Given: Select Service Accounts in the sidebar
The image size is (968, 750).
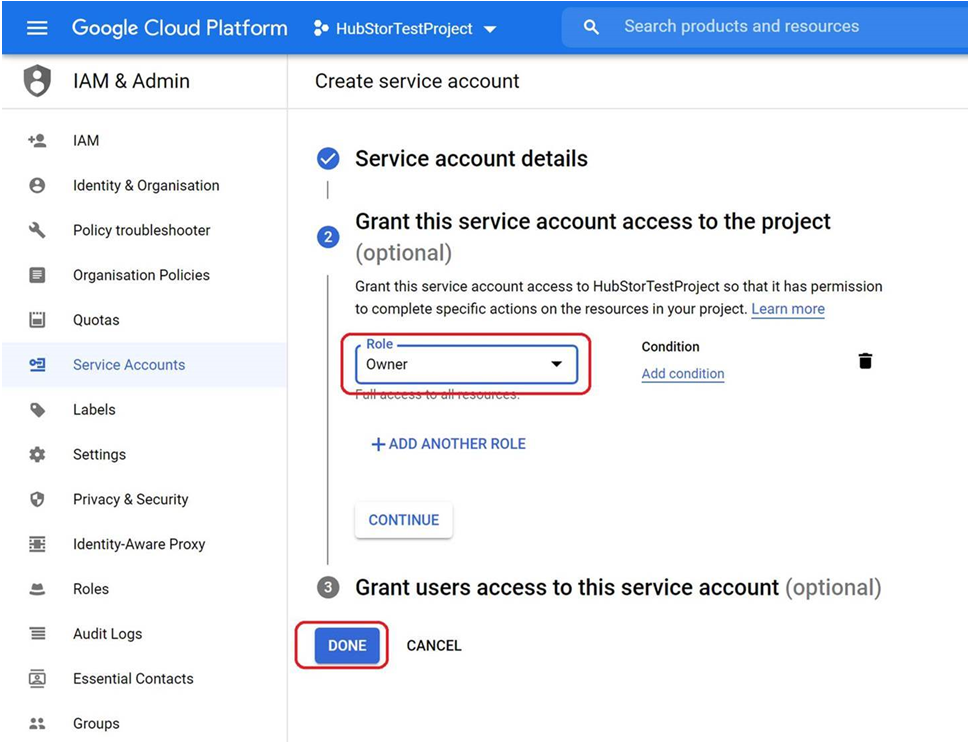Looking at the screenshot, I should 144,365.
